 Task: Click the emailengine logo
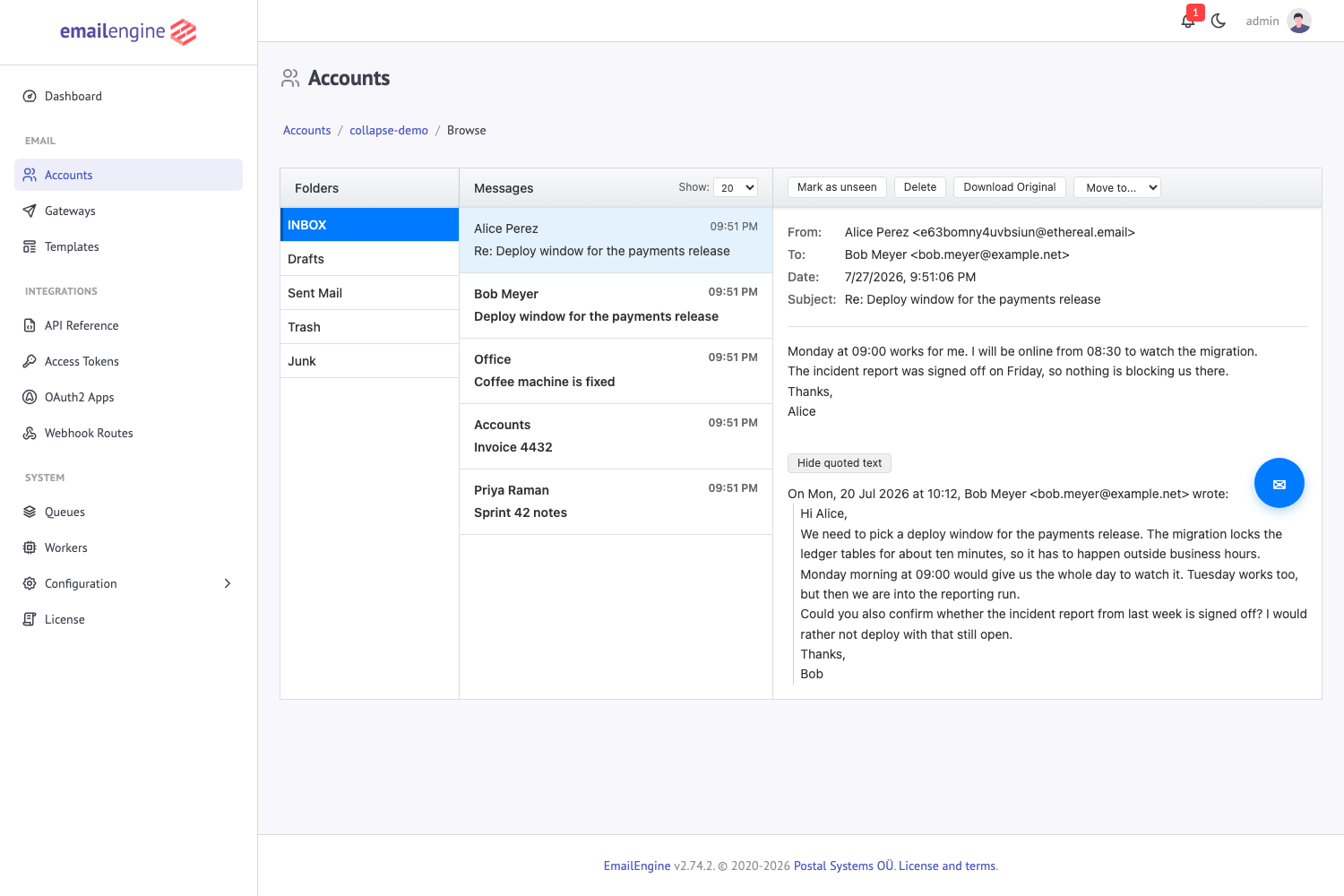click(128, 31)
